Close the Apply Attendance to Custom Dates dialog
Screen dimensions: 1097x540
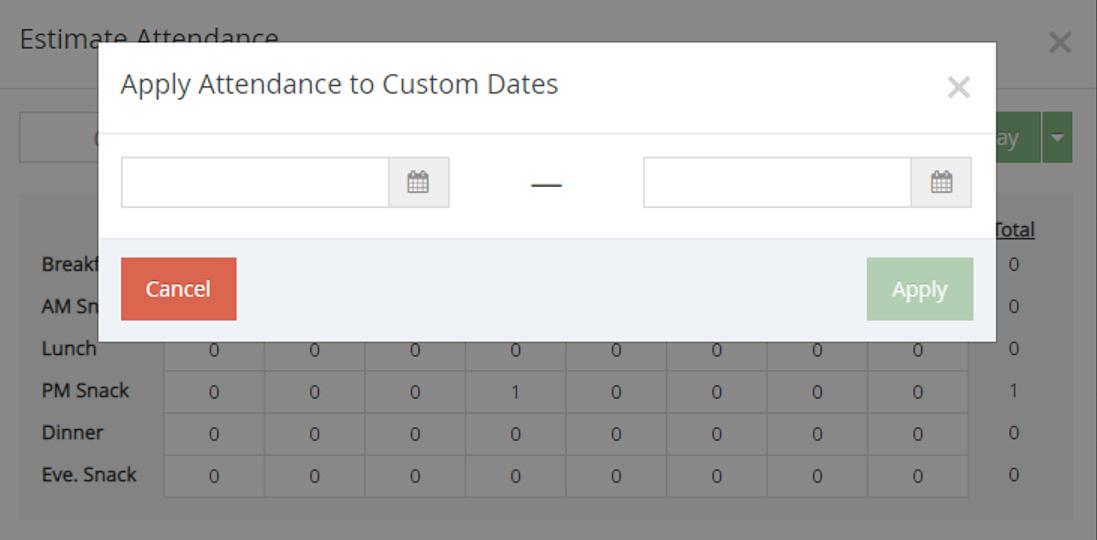958,88
